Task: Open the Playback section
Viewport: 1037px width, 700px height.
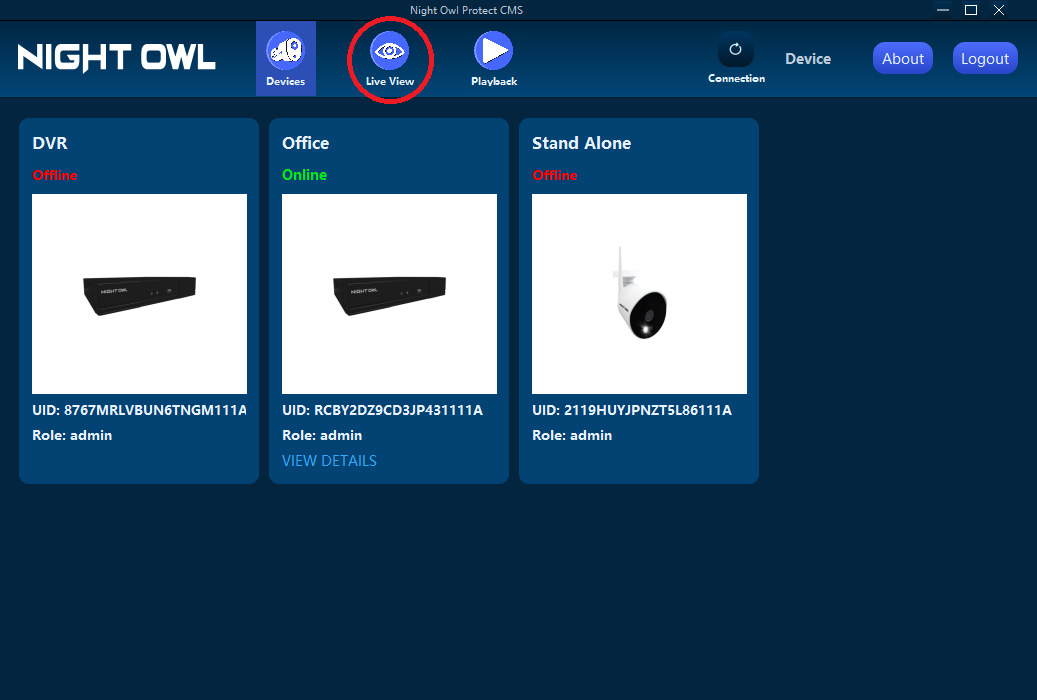Action: (493, 60)
